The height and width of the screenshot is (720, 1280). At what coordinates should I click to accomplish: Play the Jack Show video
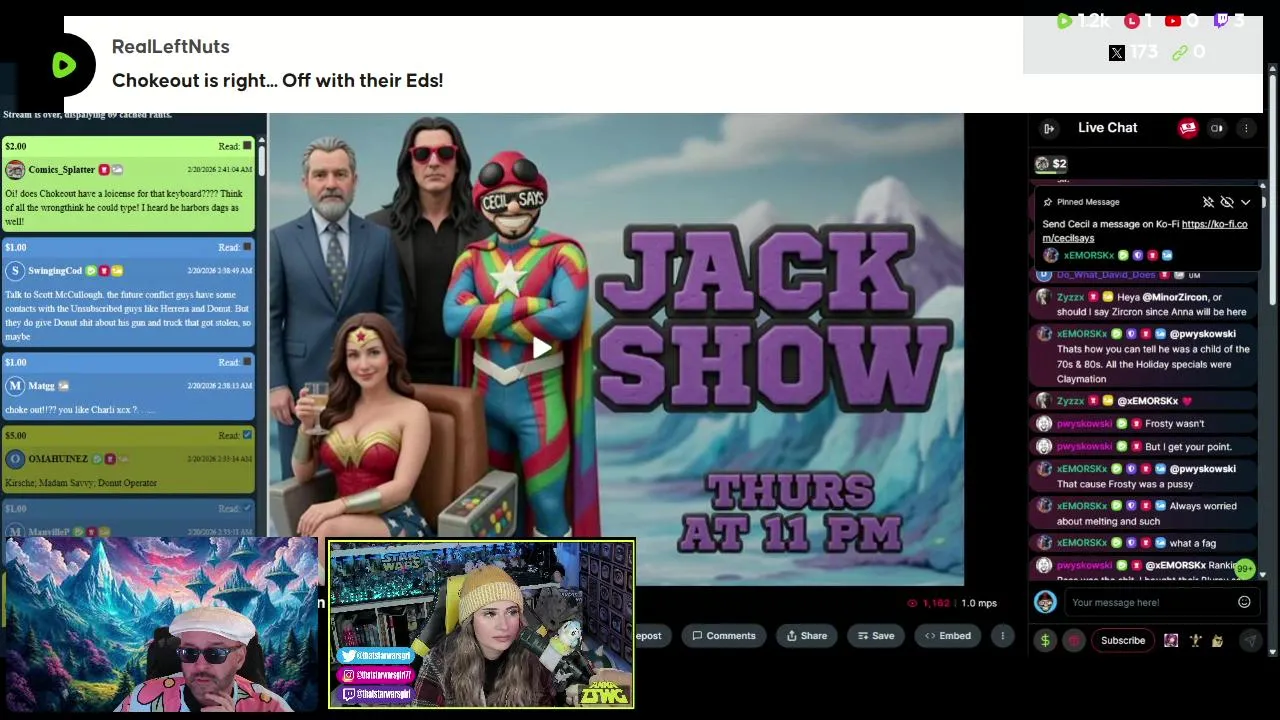pos(541,348)
